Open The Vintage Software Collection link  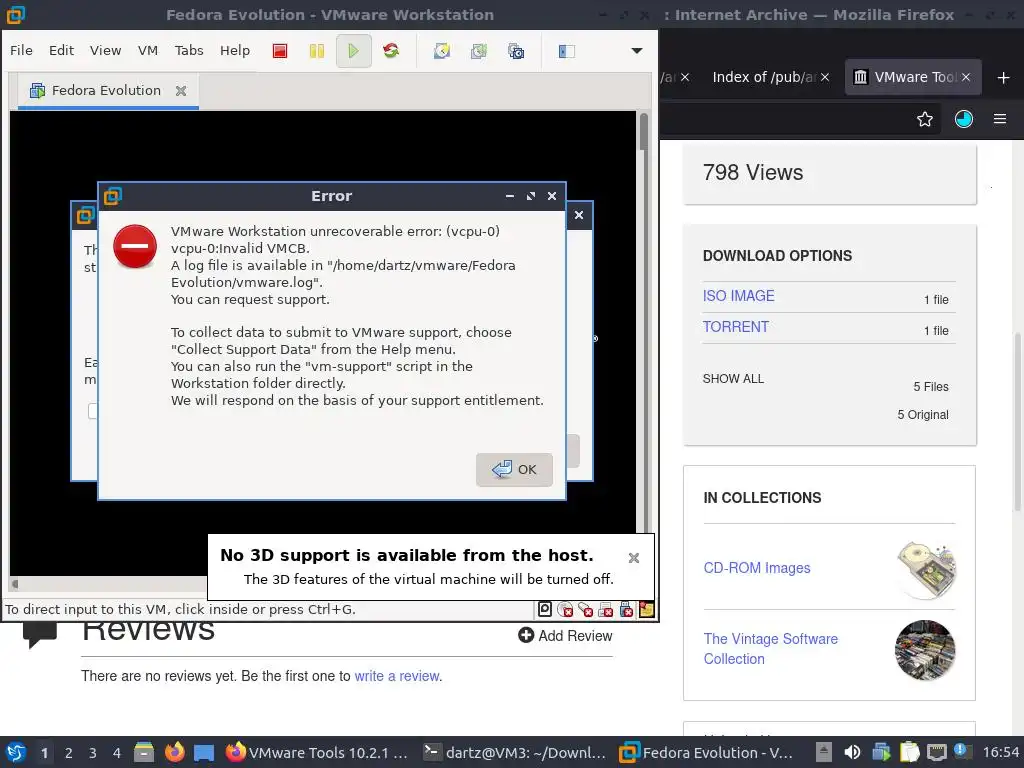(771, 648)
